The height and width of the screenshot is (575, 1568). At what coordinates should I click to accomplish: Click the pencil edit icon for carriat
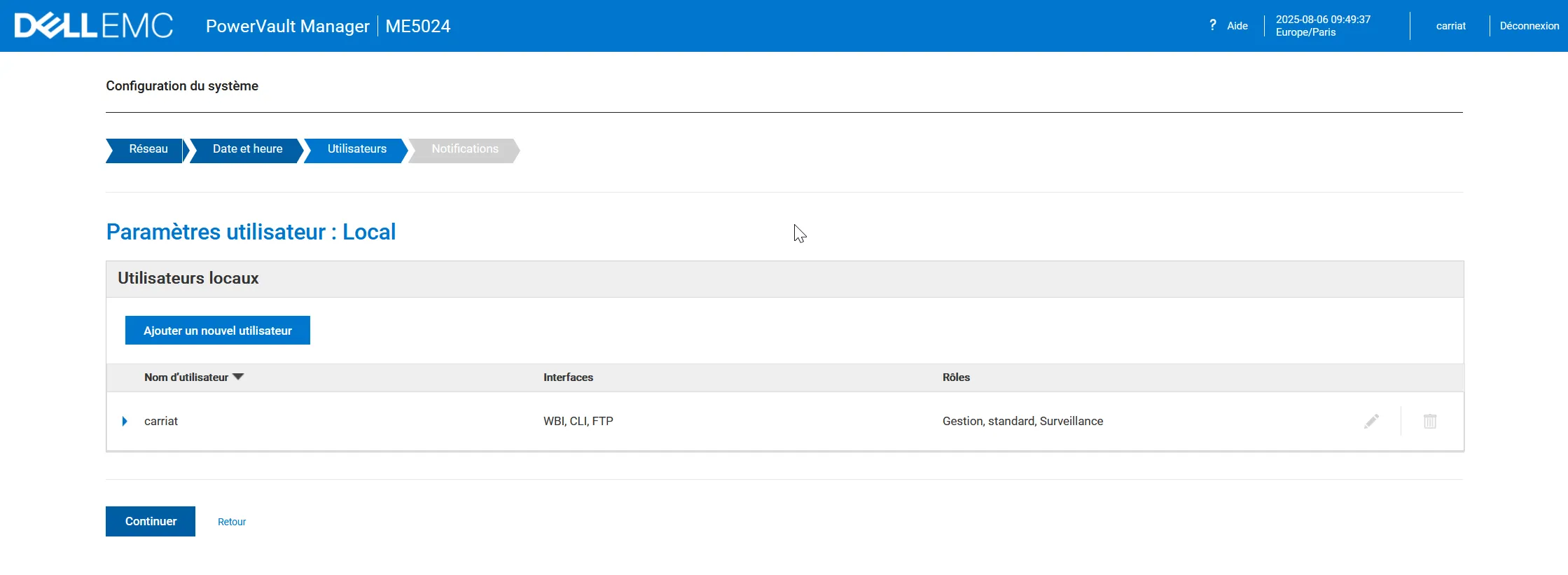[1371, 421]
